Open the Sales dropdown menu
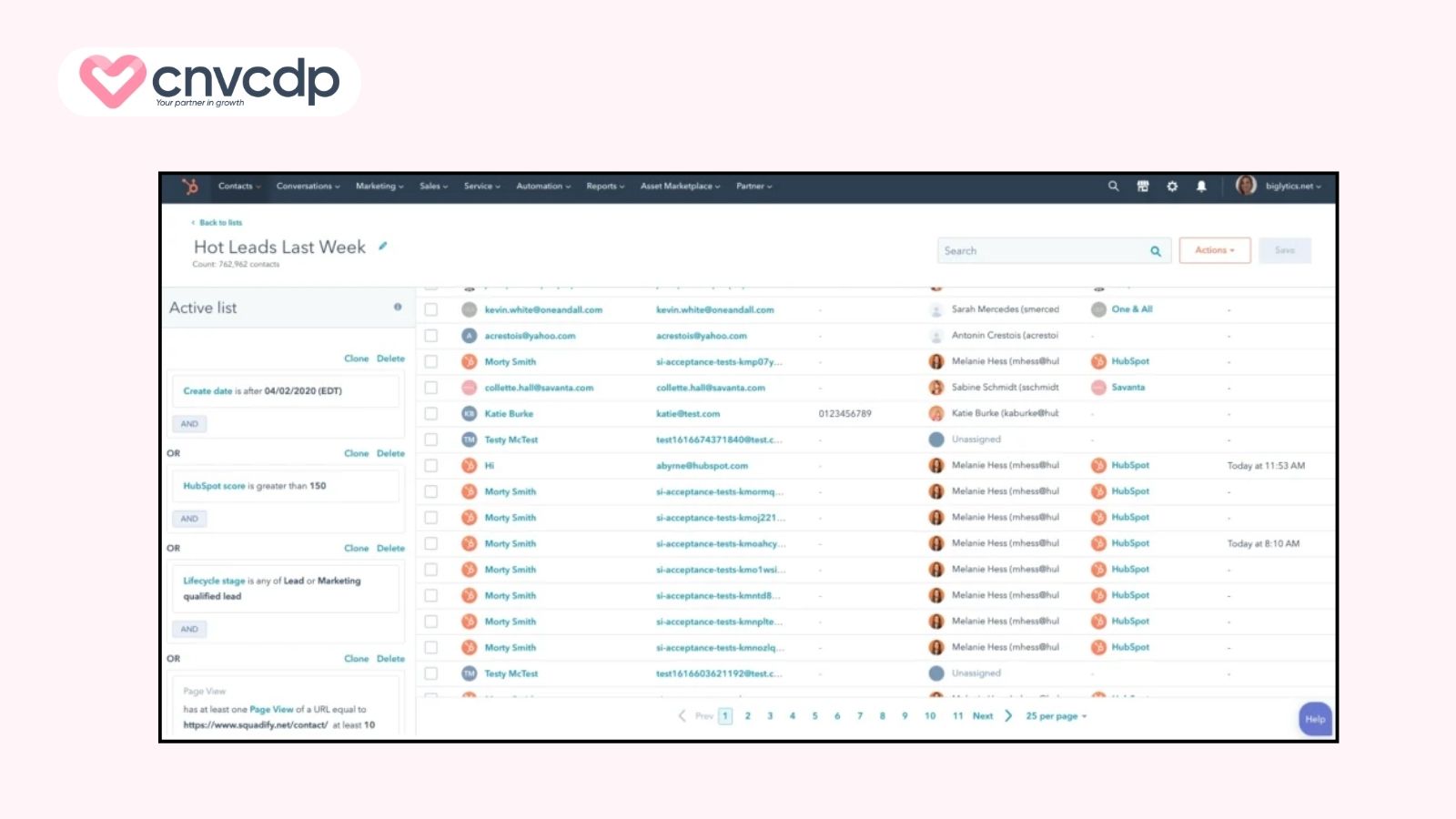The height and width of the screenshot is (819, 1456). (434, 186)
